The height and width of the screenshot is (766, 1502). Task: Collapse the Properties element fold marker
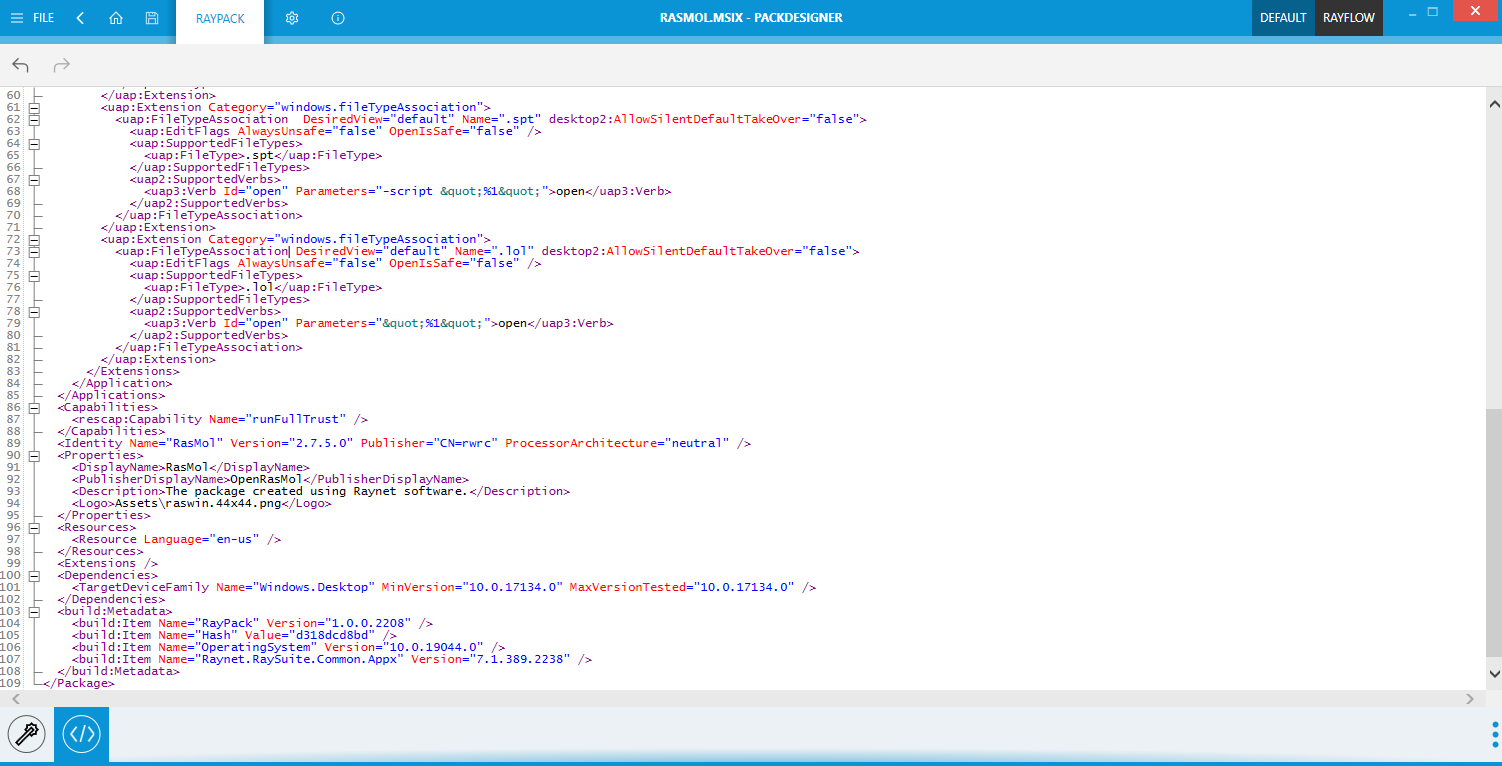pyautogui.click(x=35, y=455)
